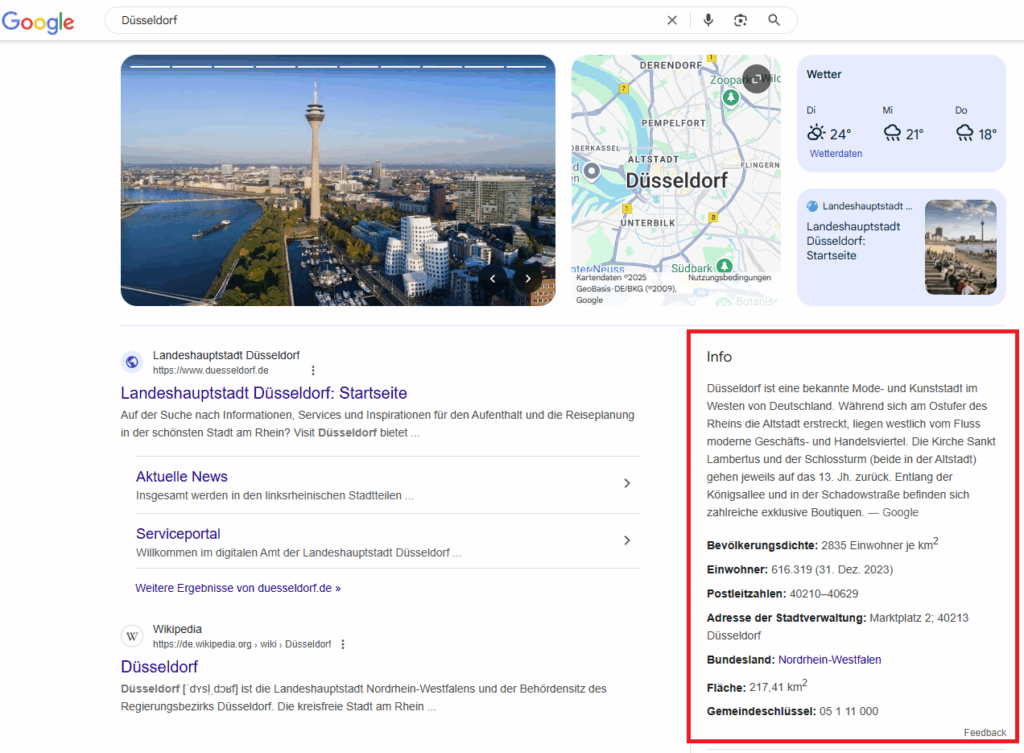The width and height of the screenshot is (1024, 753).
Task: Show next photo in the image carousel
Action: pyautogui.click(x=528, y=278)
